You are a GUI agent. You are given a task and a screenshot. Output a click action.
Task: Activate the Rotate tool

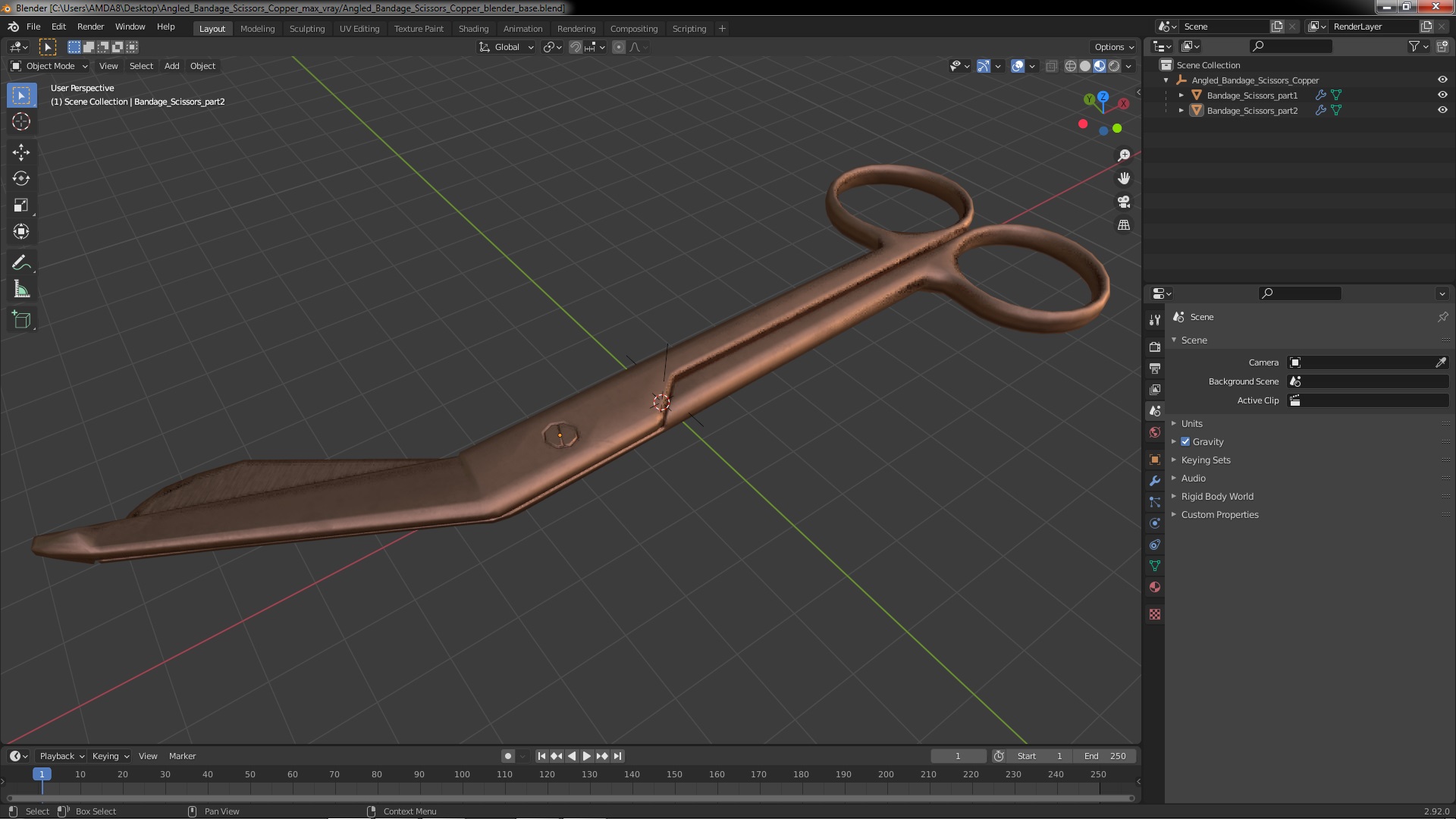(21, 178)
